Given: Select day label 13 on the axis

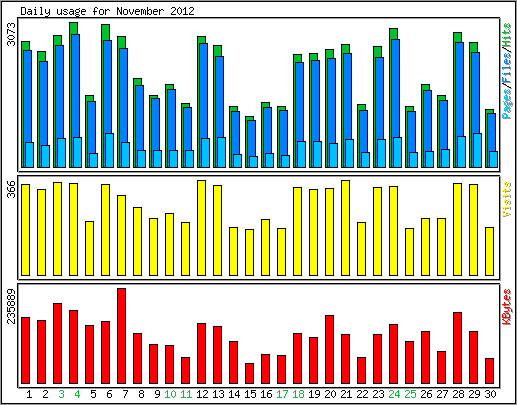Looking at the screenshot, I should (218, 394).
